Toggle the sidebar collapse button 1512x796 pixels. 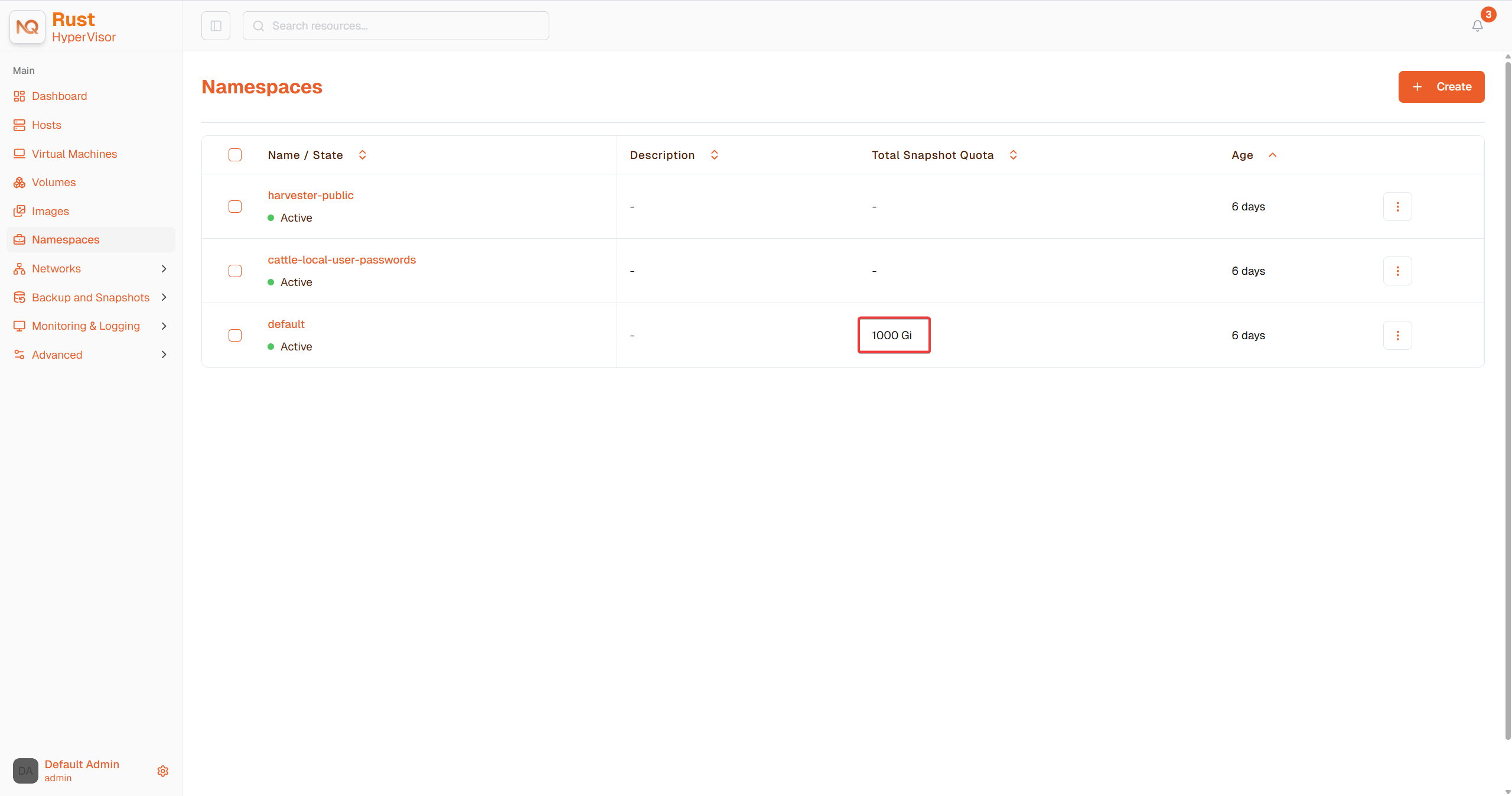(x=216, y=26)
